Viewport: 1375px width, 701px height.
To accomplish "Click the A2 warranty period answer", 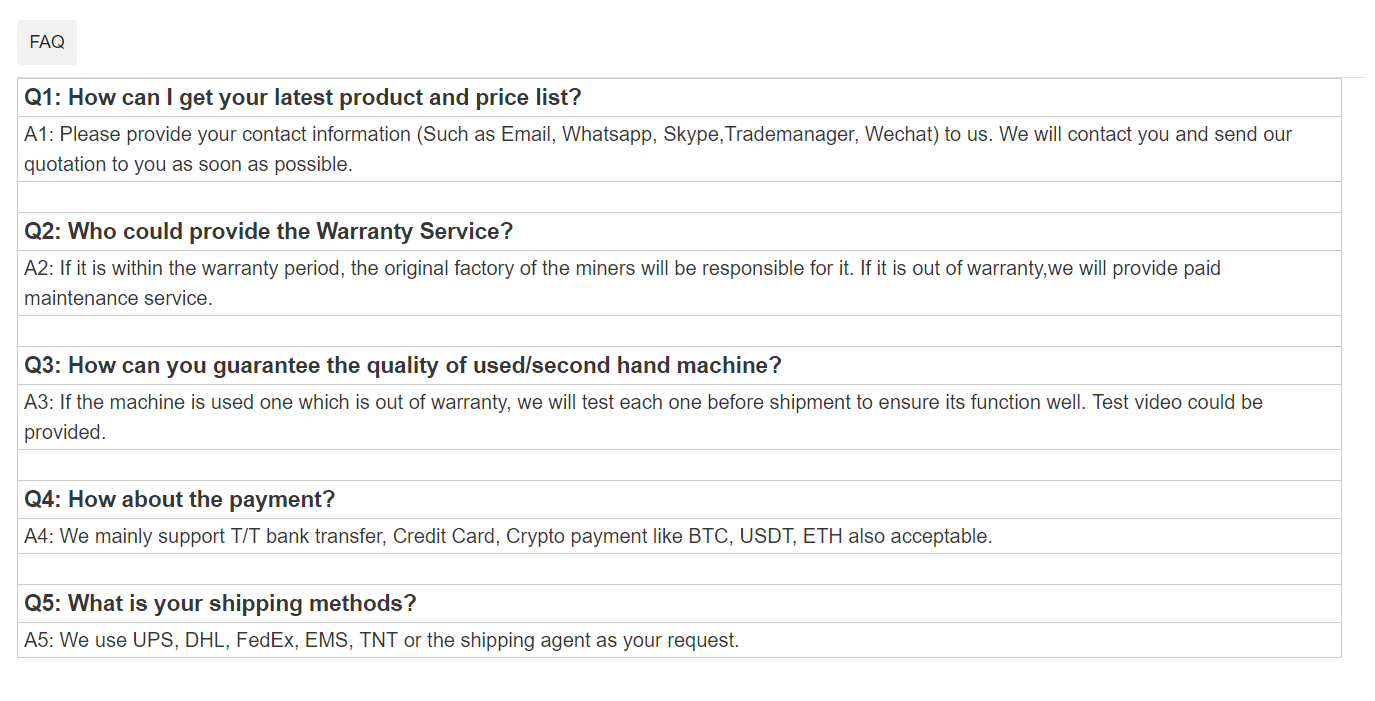I will tap(622, 283).
